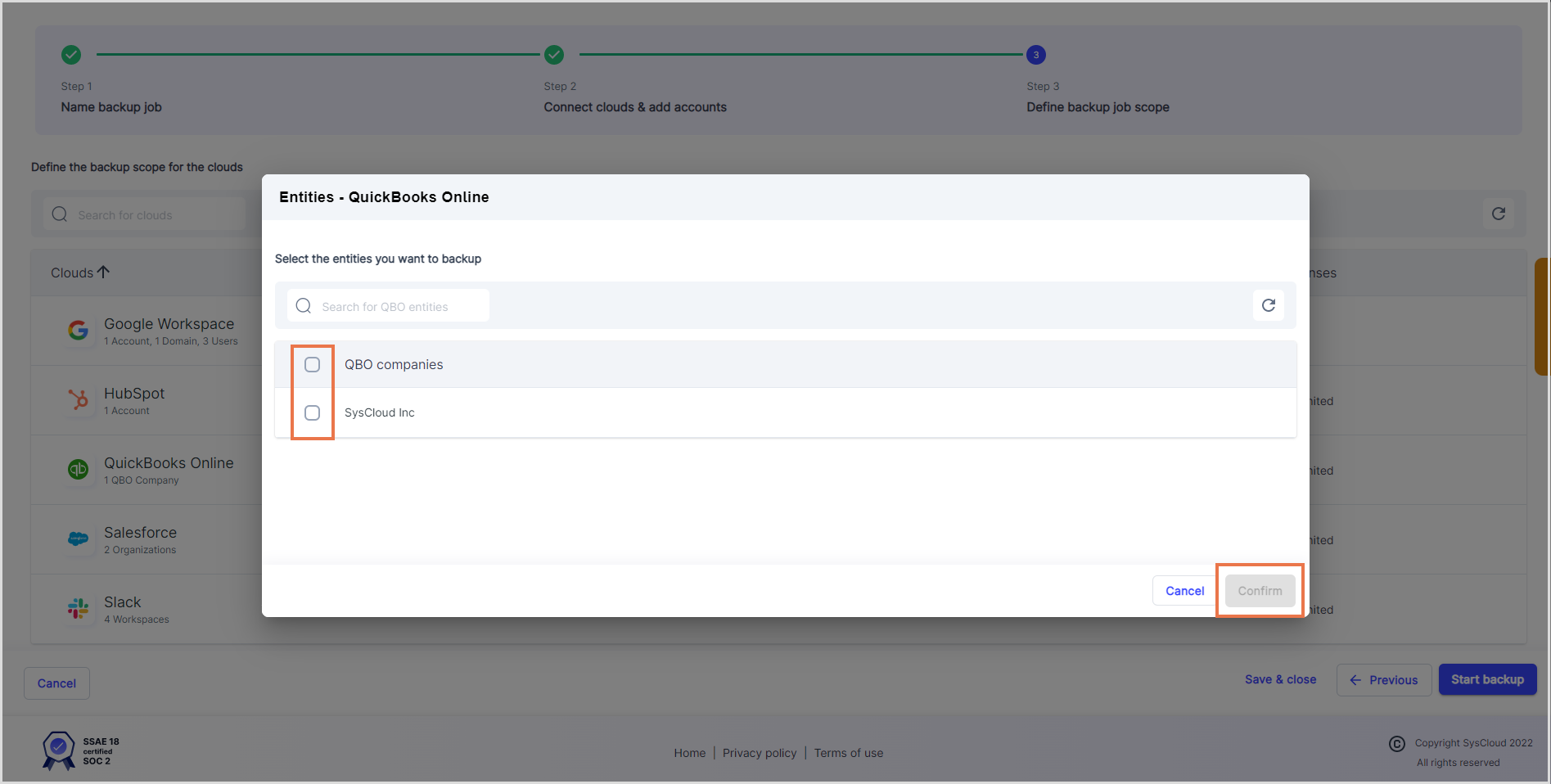Confirm the selected QBO entities
The image size is (1551, 784).
(x=1259, y=590)
